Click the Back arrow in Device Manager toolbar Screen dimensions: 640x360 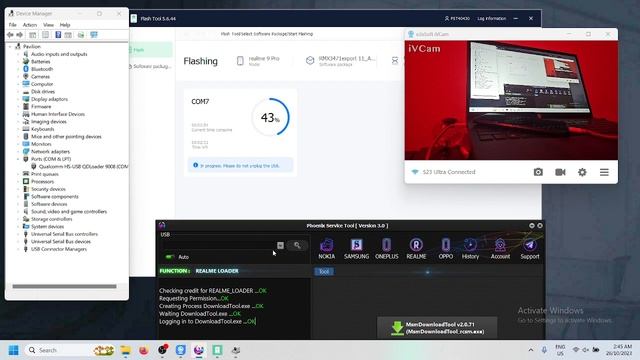pos(11,35)
